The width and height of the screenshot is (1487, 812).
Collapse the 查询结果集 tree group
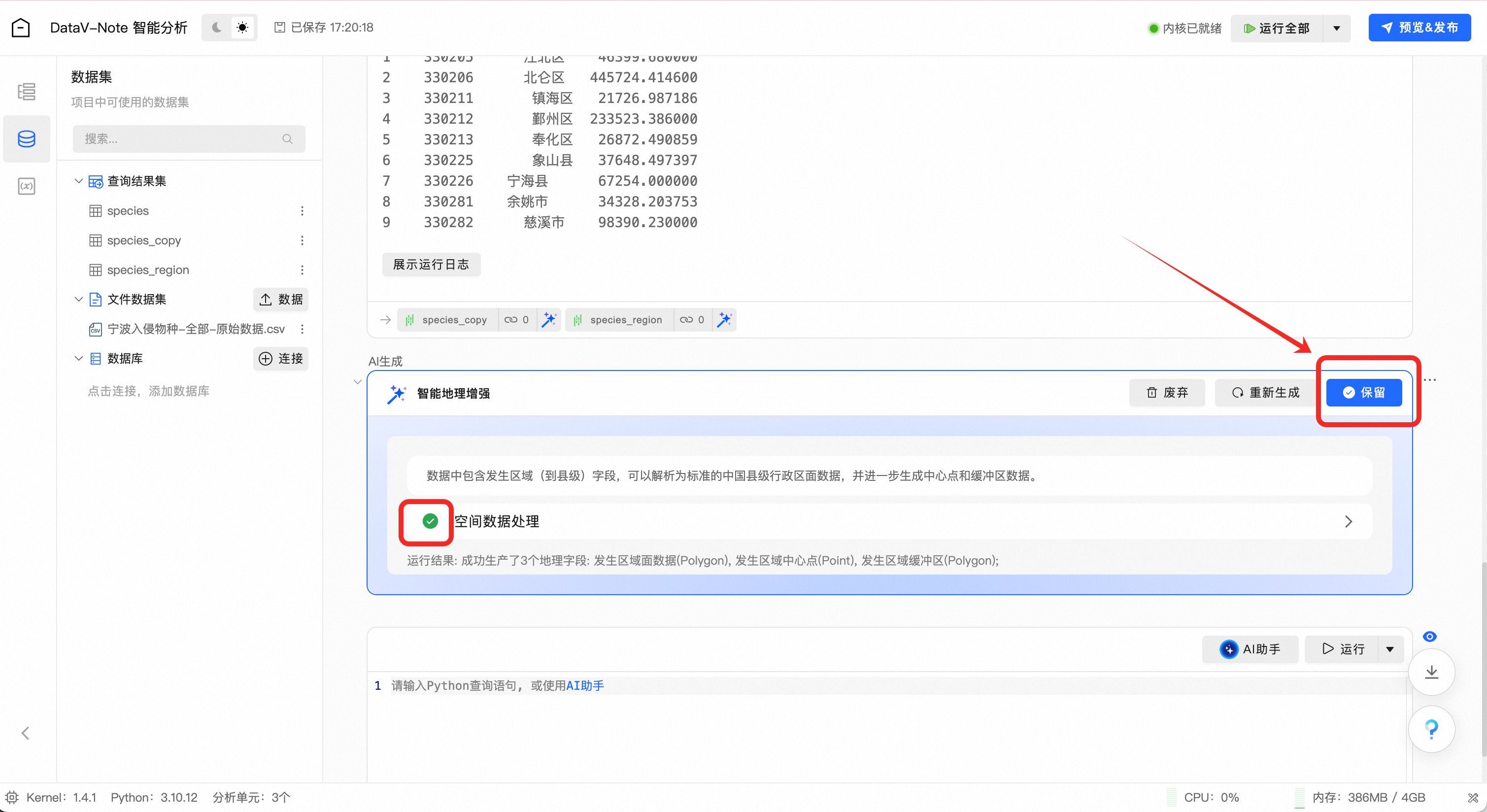[x=79, y=181]
